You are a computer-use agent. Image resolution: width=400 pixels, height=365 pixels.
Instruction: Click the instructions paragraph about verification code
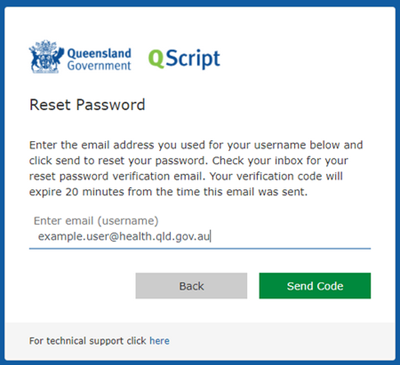[196, 168]
